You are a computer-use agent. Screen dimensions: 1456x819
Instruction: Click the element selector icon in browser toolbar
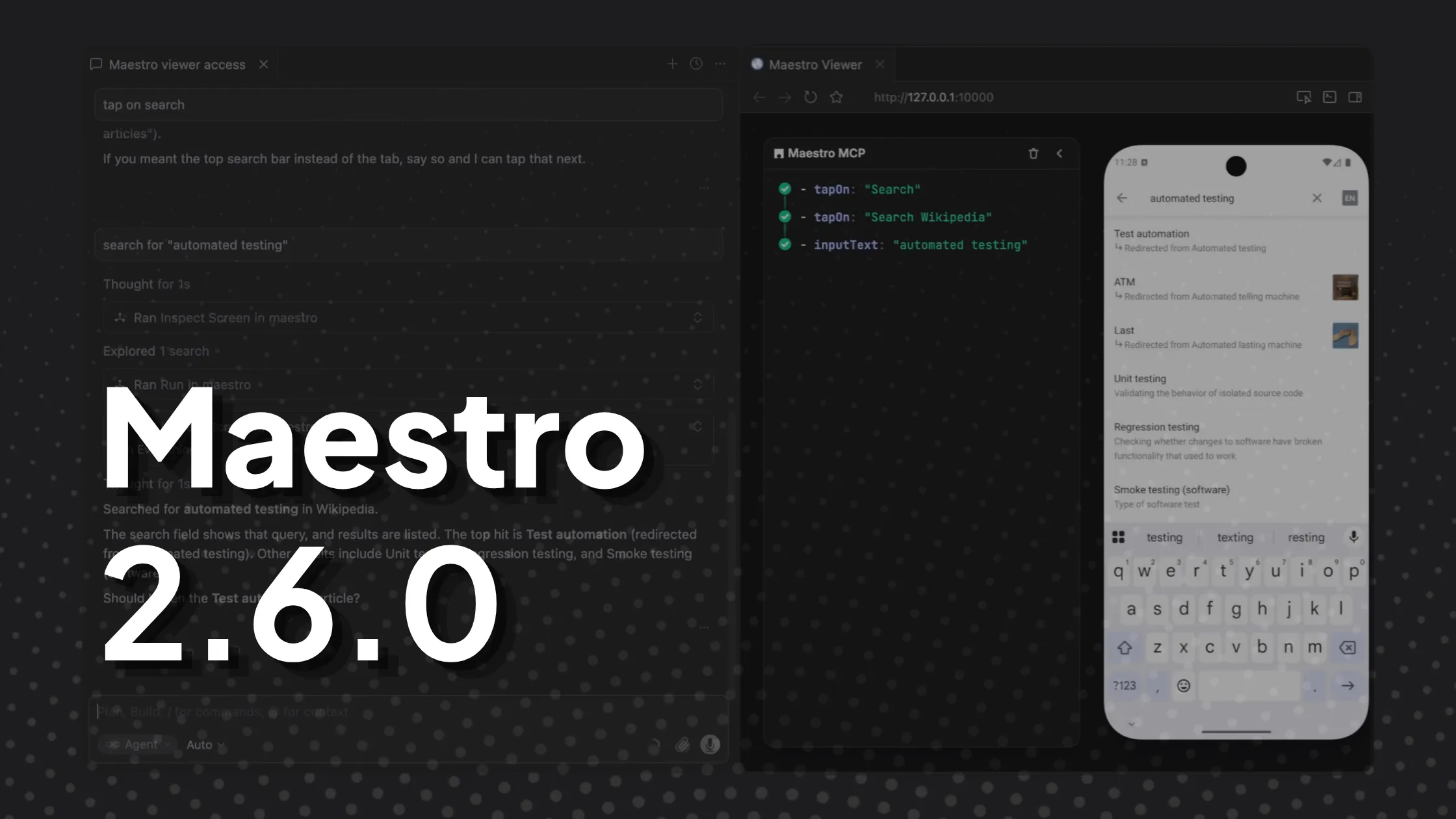click(x=1303, y=97)
